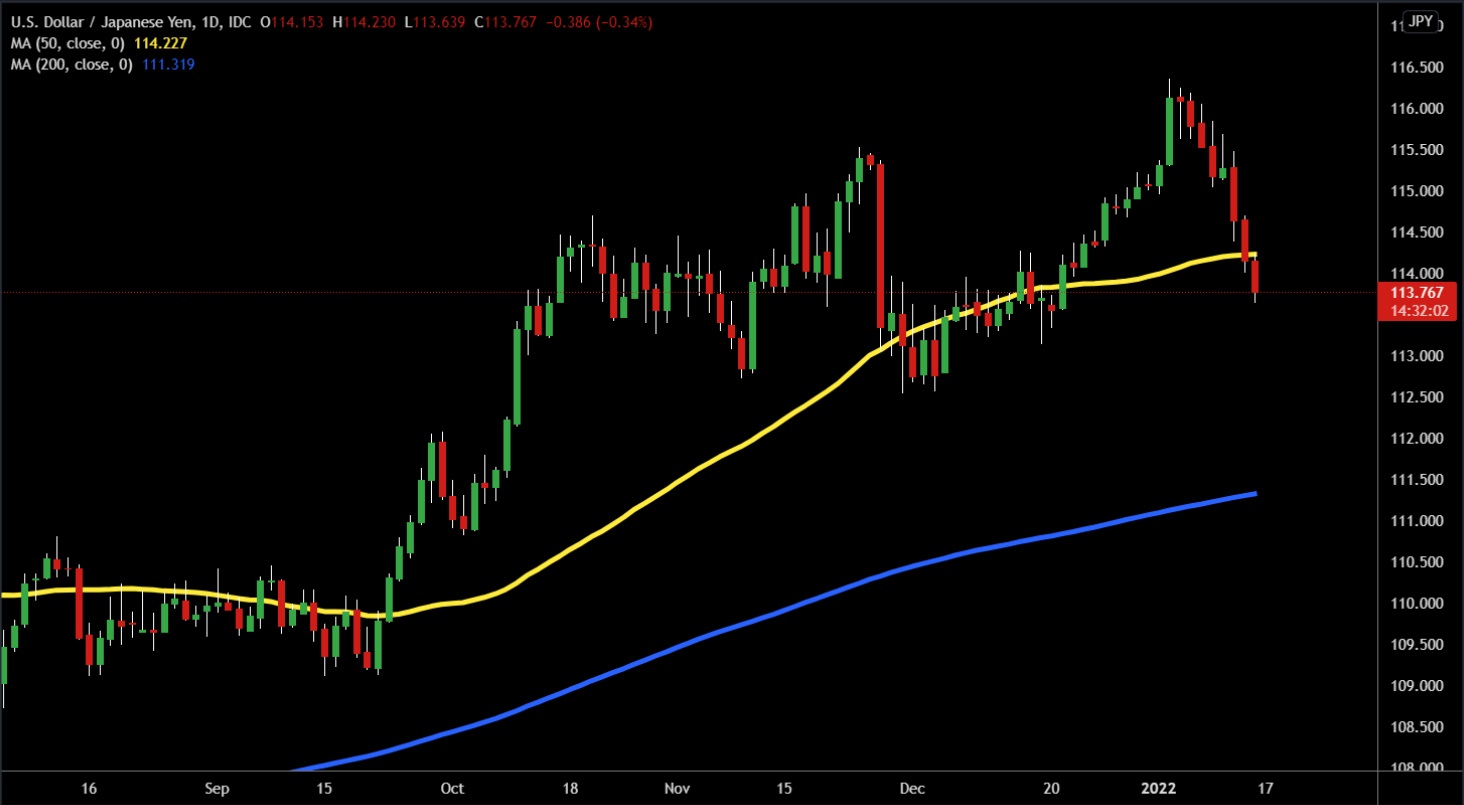
Task: Click the 116.000 price axis label
Action: point(1415,108)
